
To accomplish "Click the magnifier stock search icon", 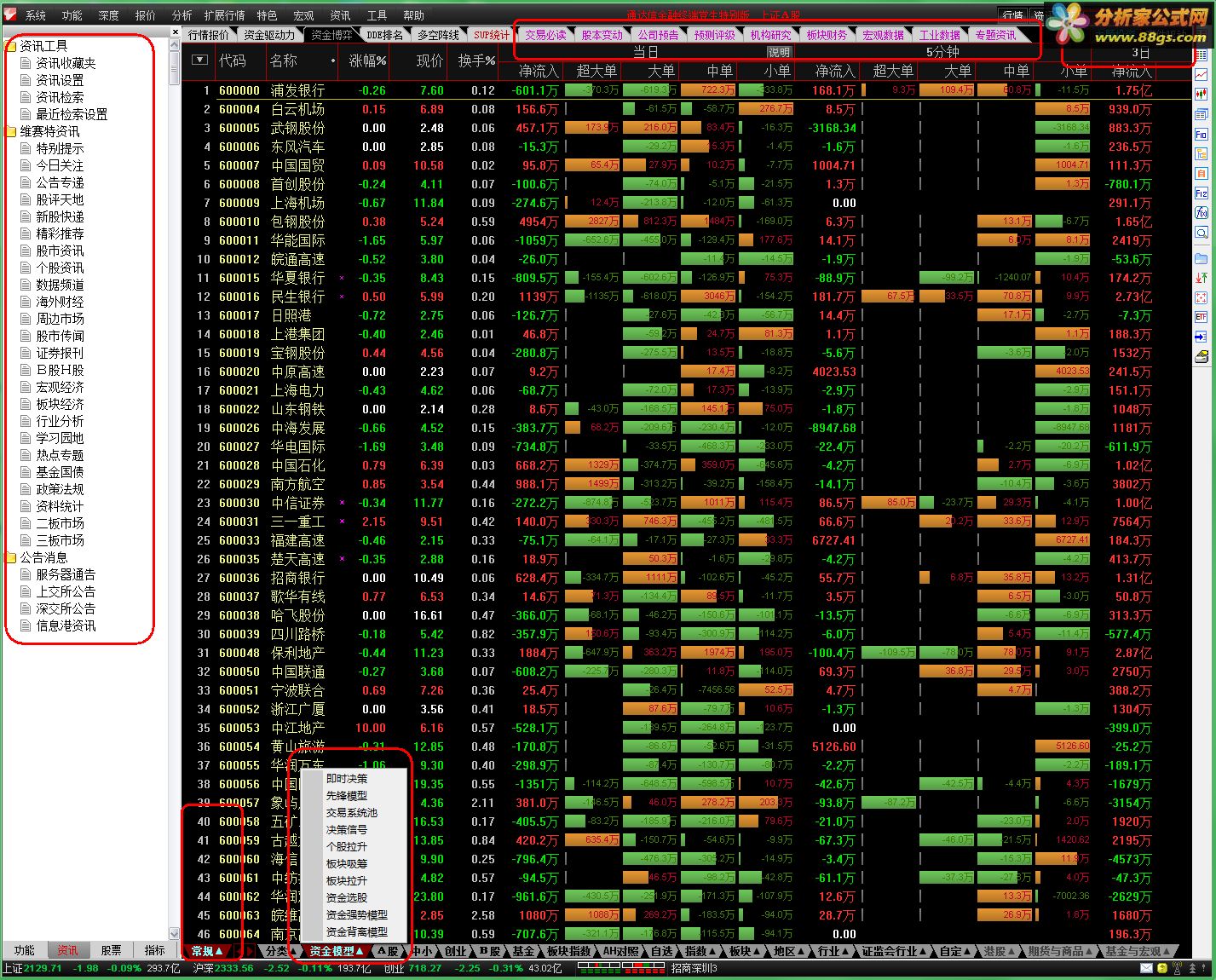I will pos(1202,232).
